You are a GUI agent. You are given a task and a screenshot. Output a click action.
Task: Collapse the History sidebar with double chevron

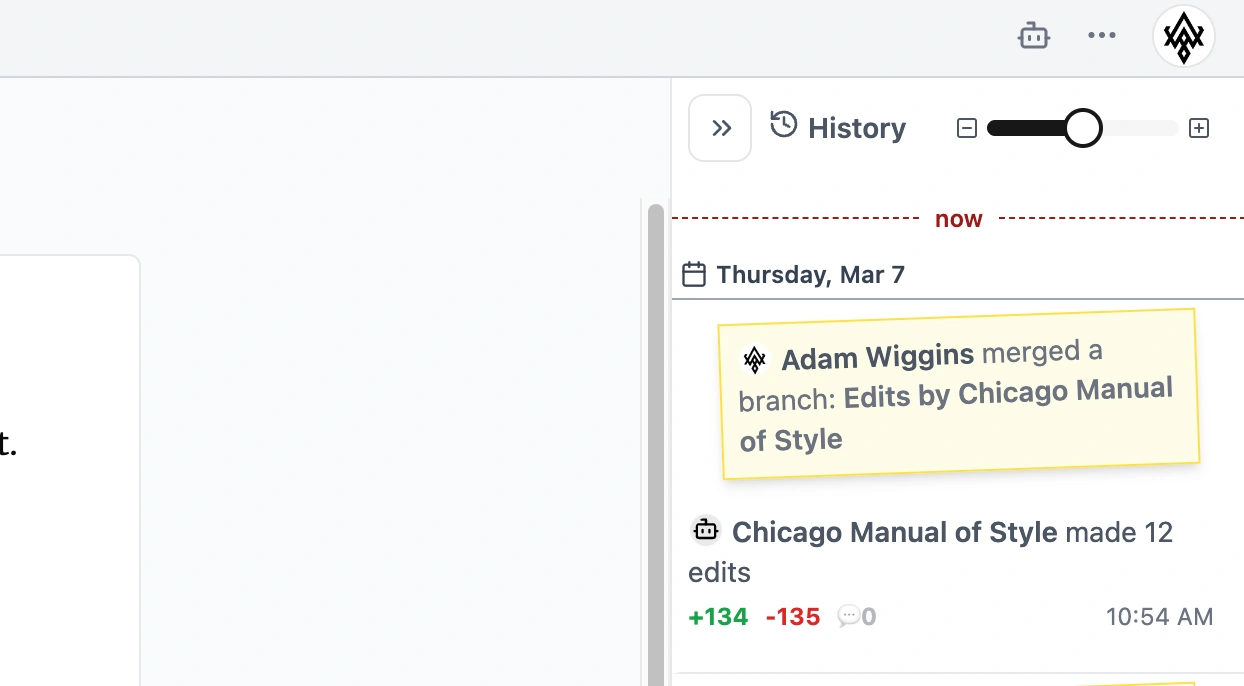[x=720, y=128]
